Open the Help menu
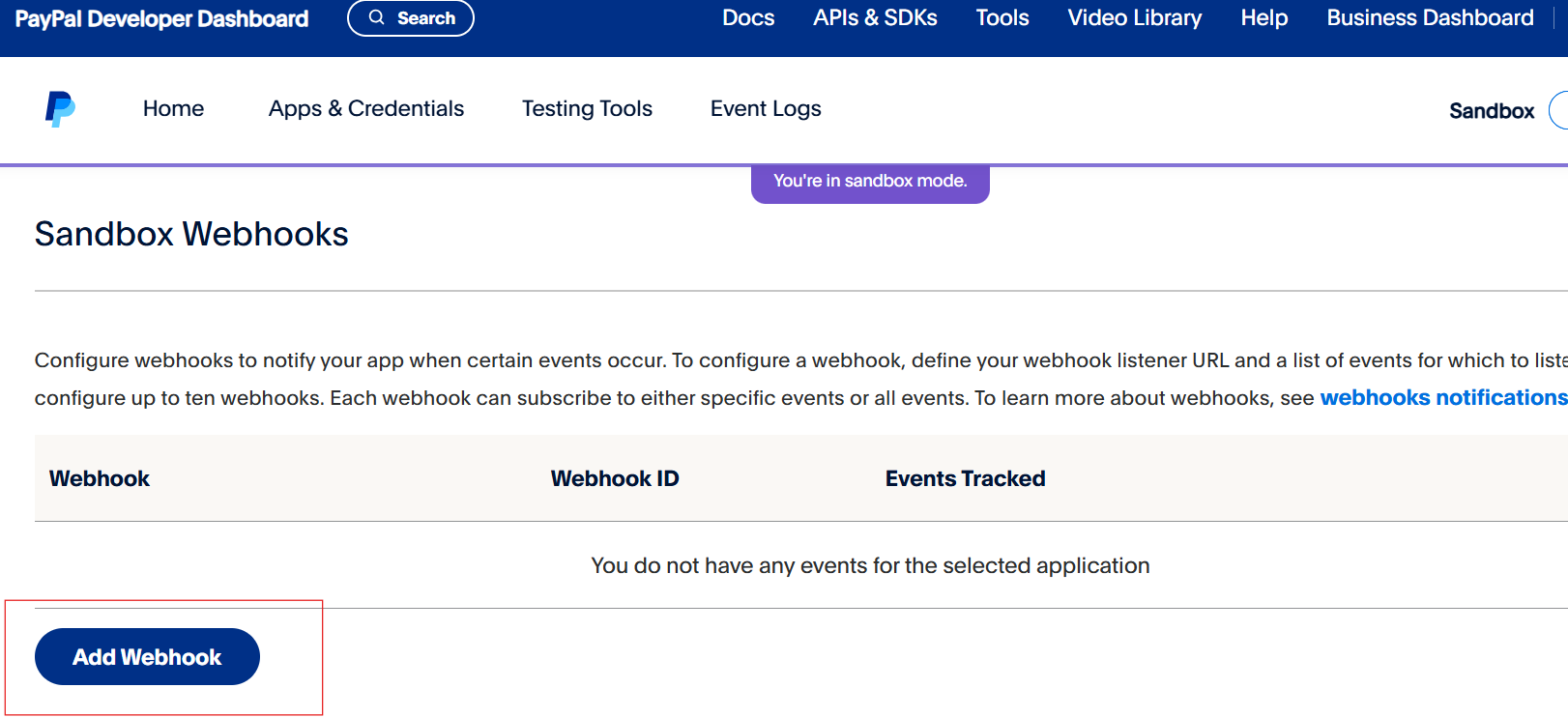The width and height of the screenshot is (1568, 717). pyautogui.click(x=1264, y=17)
